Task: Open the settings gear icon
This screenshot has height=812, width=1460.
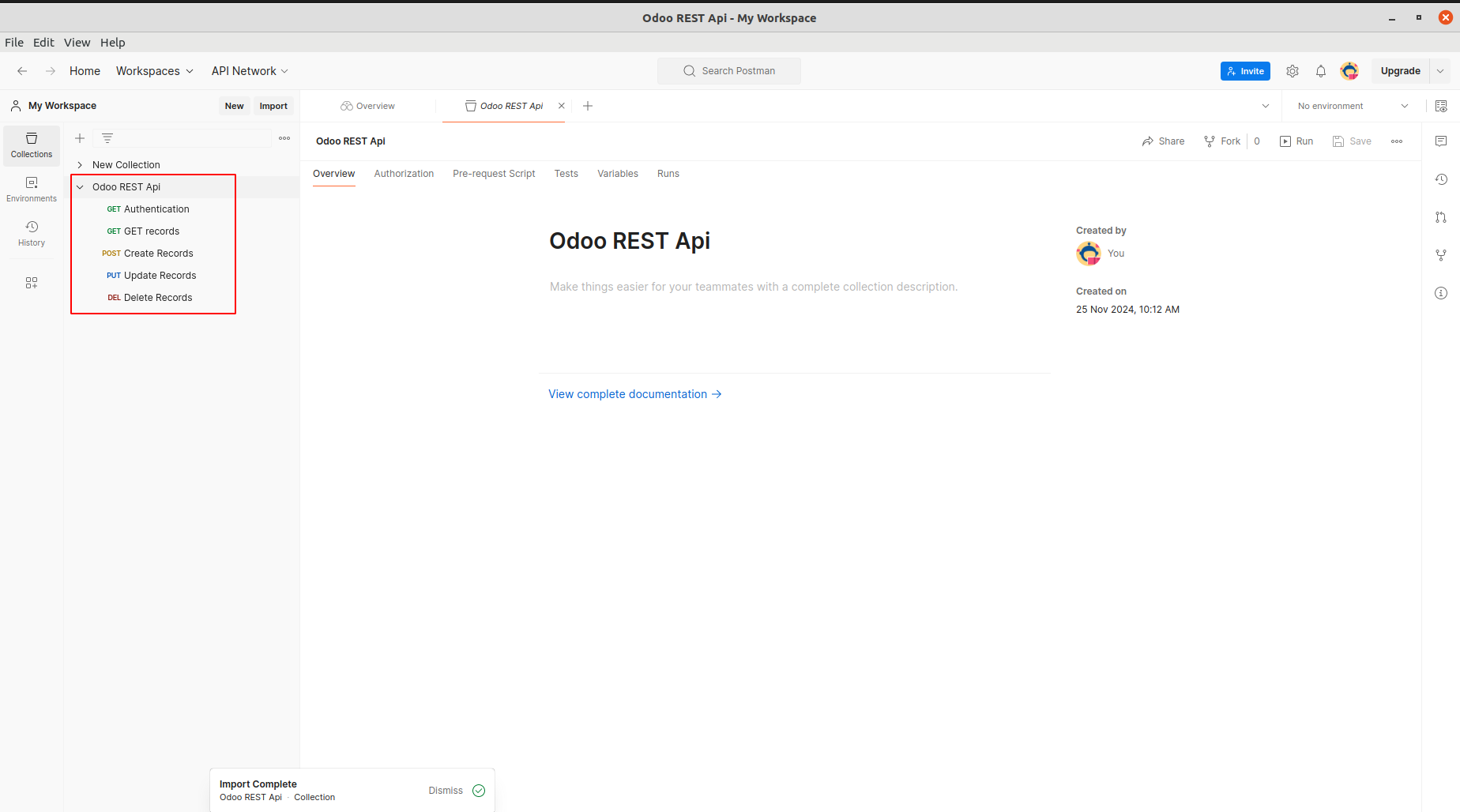Action: (x=1293, y=71)
